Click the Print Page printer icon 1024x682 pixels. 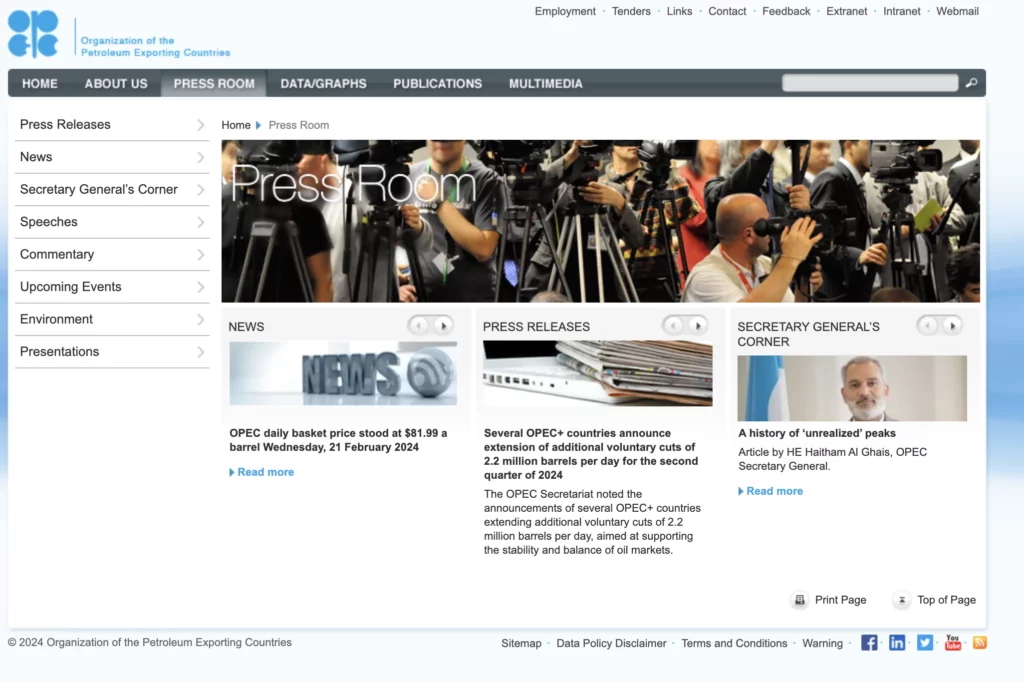click(799, 600)
